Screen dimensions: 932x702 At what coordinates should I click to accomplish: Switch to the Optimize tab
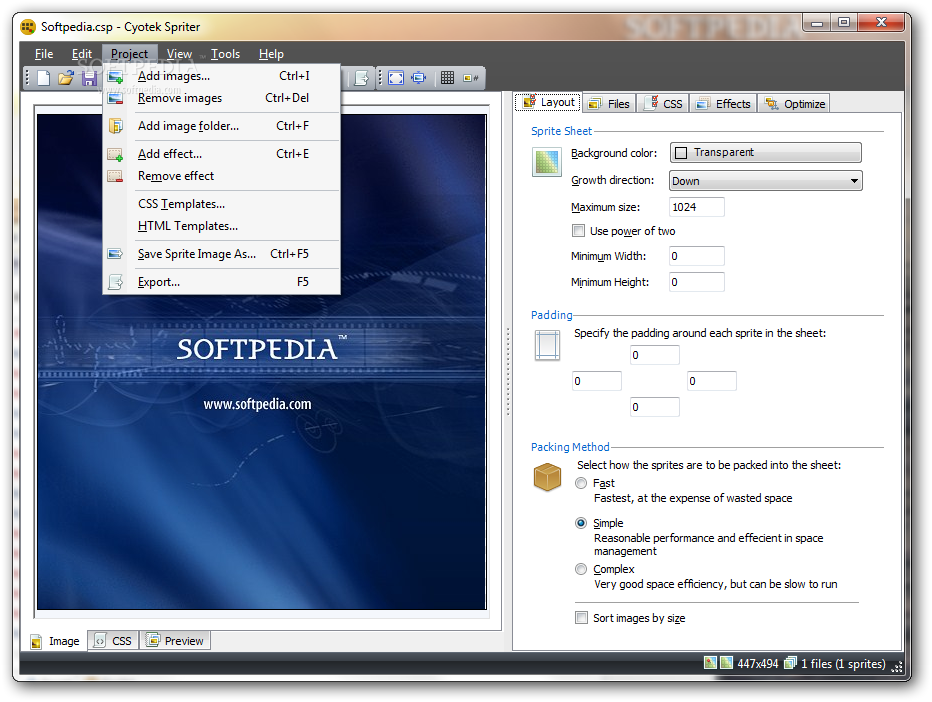click(x=795, y=104)
